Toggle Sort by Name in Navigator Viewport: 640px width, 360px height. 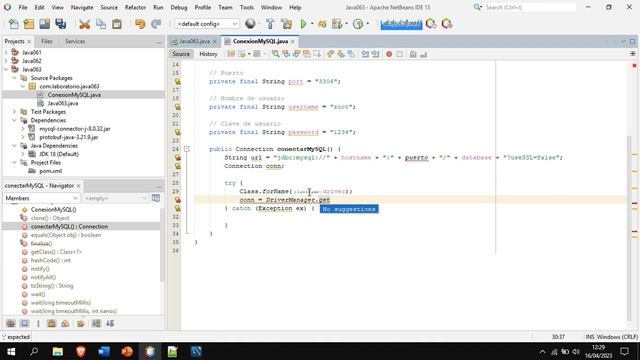(x=96, y=323)
